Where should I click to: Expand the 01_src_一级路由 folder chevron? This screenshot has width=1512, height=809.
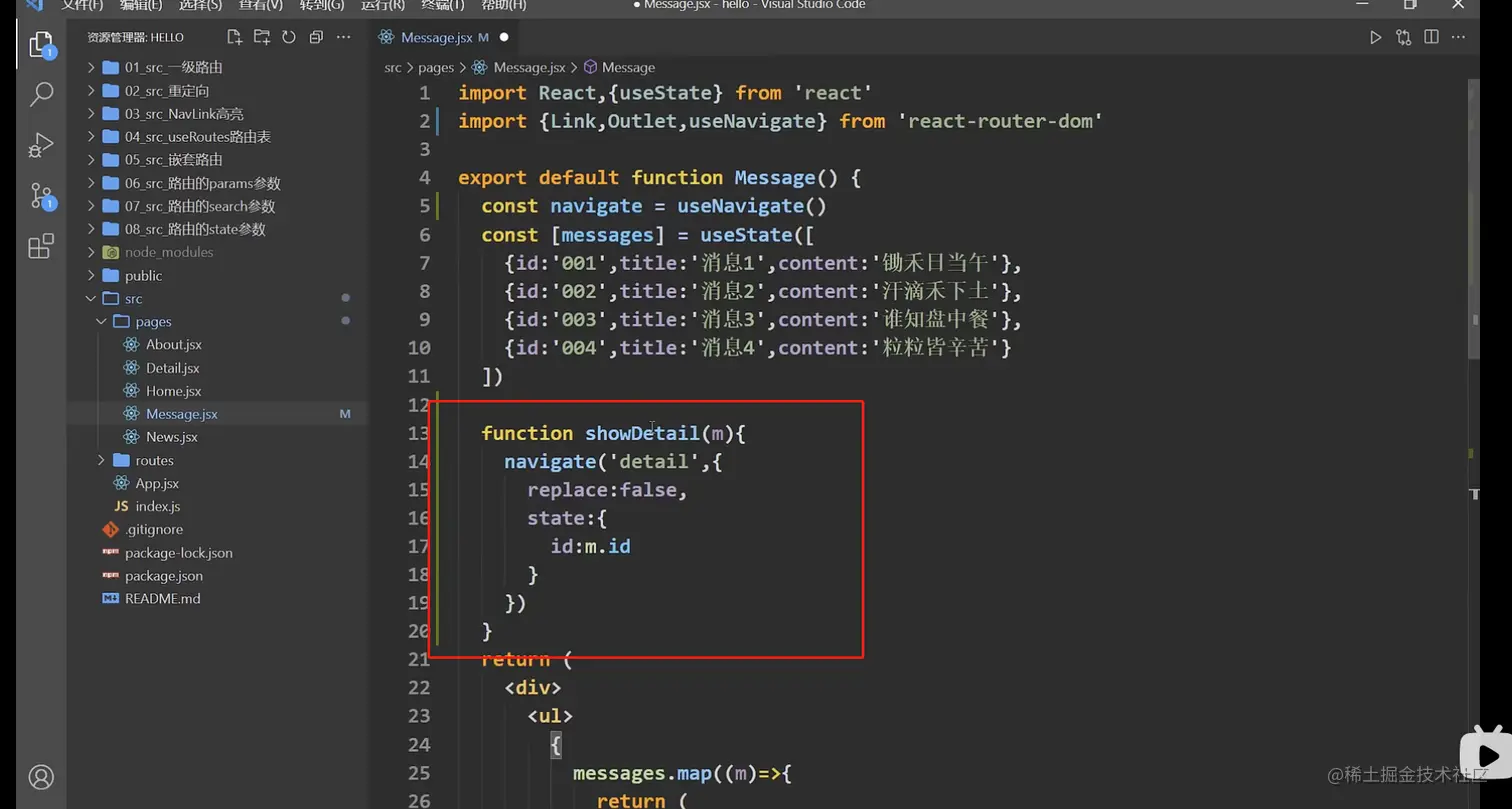pyautogui.click(x=91, y=67)
